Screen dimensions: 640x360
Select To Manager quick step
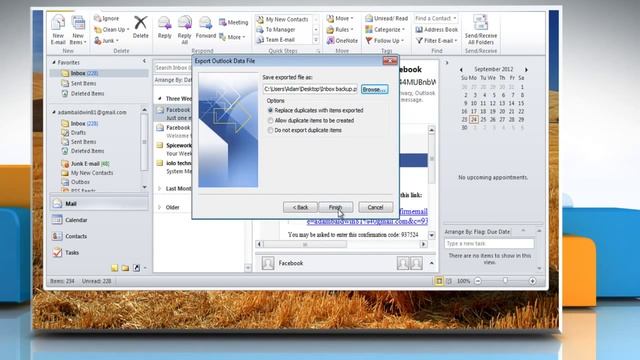point(276,29)
